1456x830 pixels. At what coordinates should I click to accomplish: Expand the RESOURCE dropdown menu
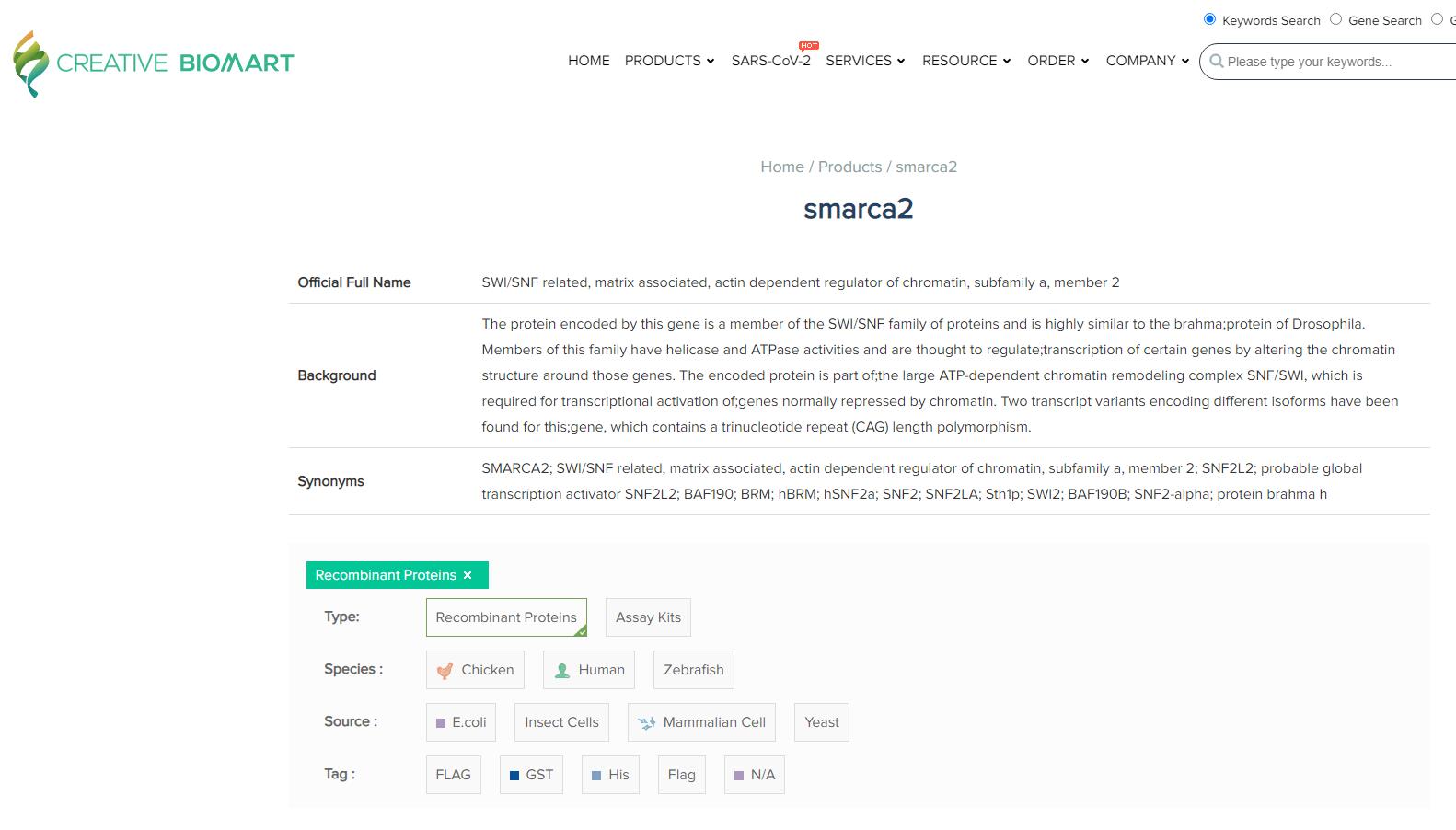click(x=966, y=61)
